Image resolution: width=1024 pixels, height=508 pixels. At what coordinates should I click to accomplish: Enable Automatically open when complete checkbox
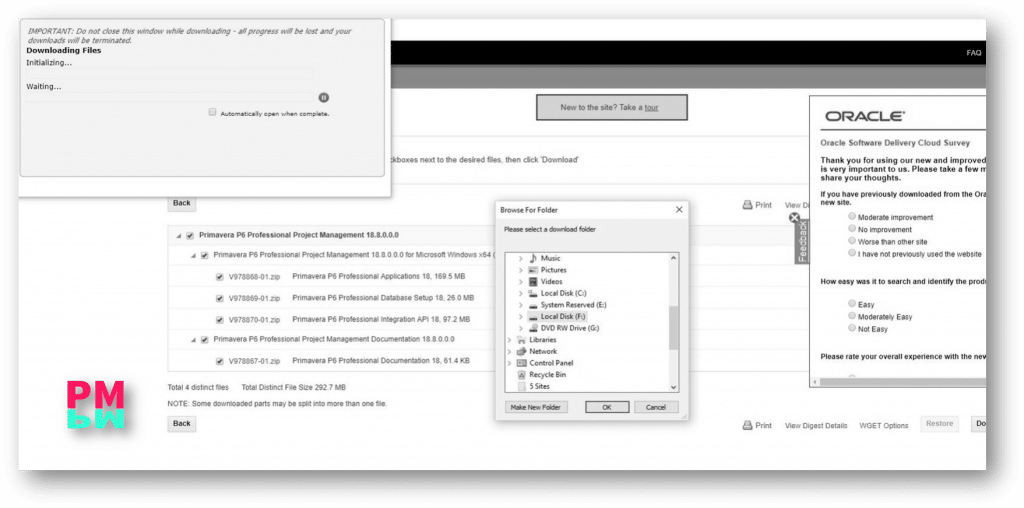(x=212, y=112)
